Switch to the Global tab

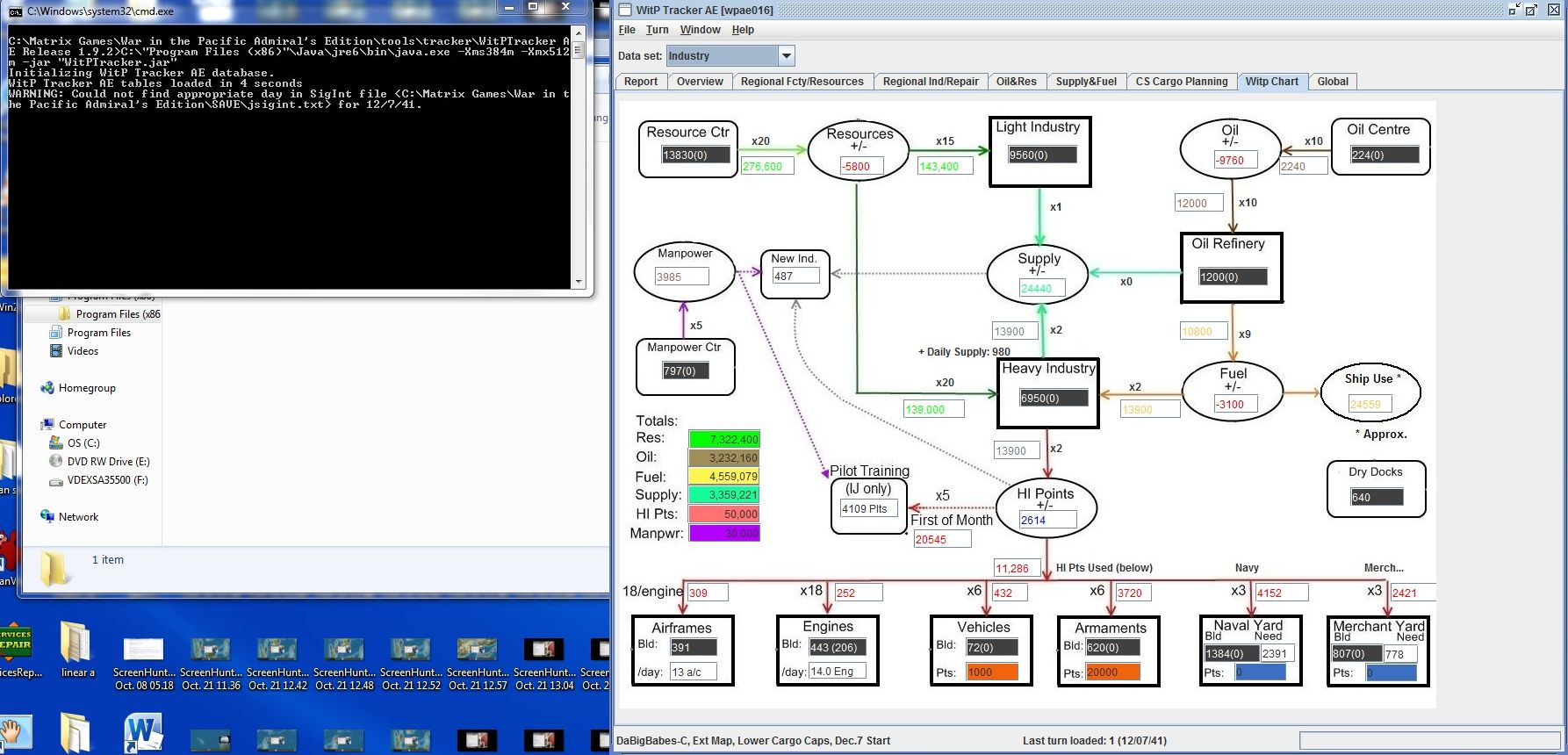(1333, 82)
